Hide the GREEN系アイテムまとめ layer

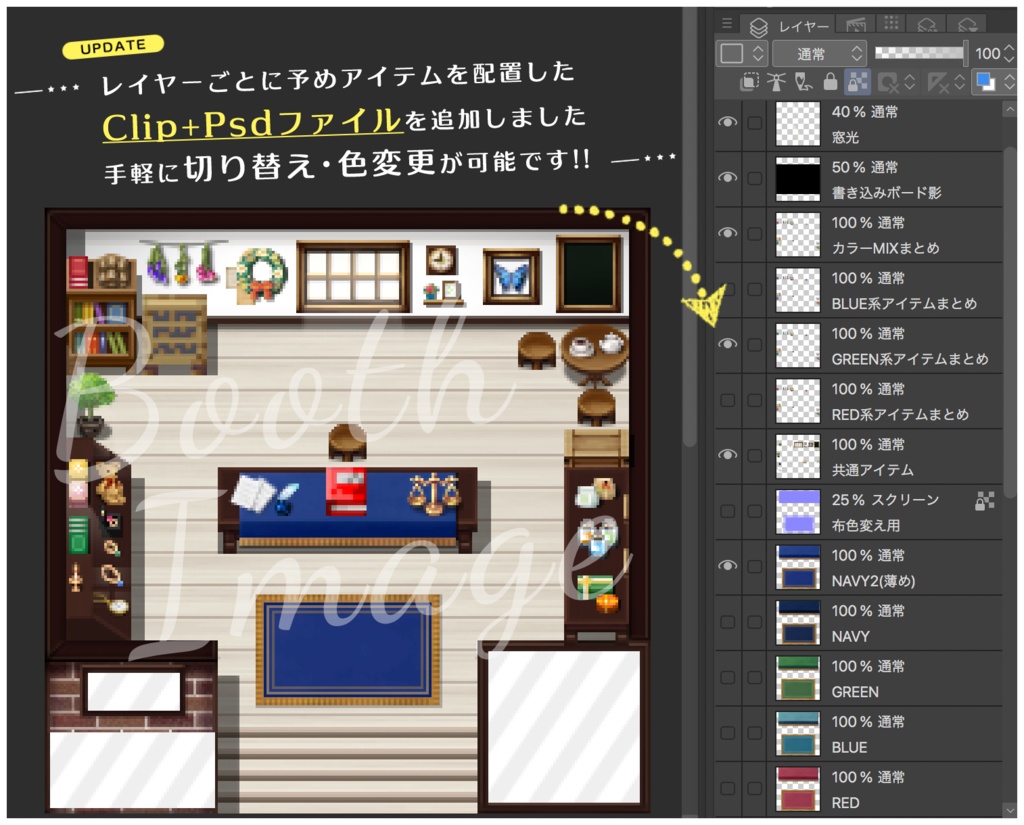[728, 343]
